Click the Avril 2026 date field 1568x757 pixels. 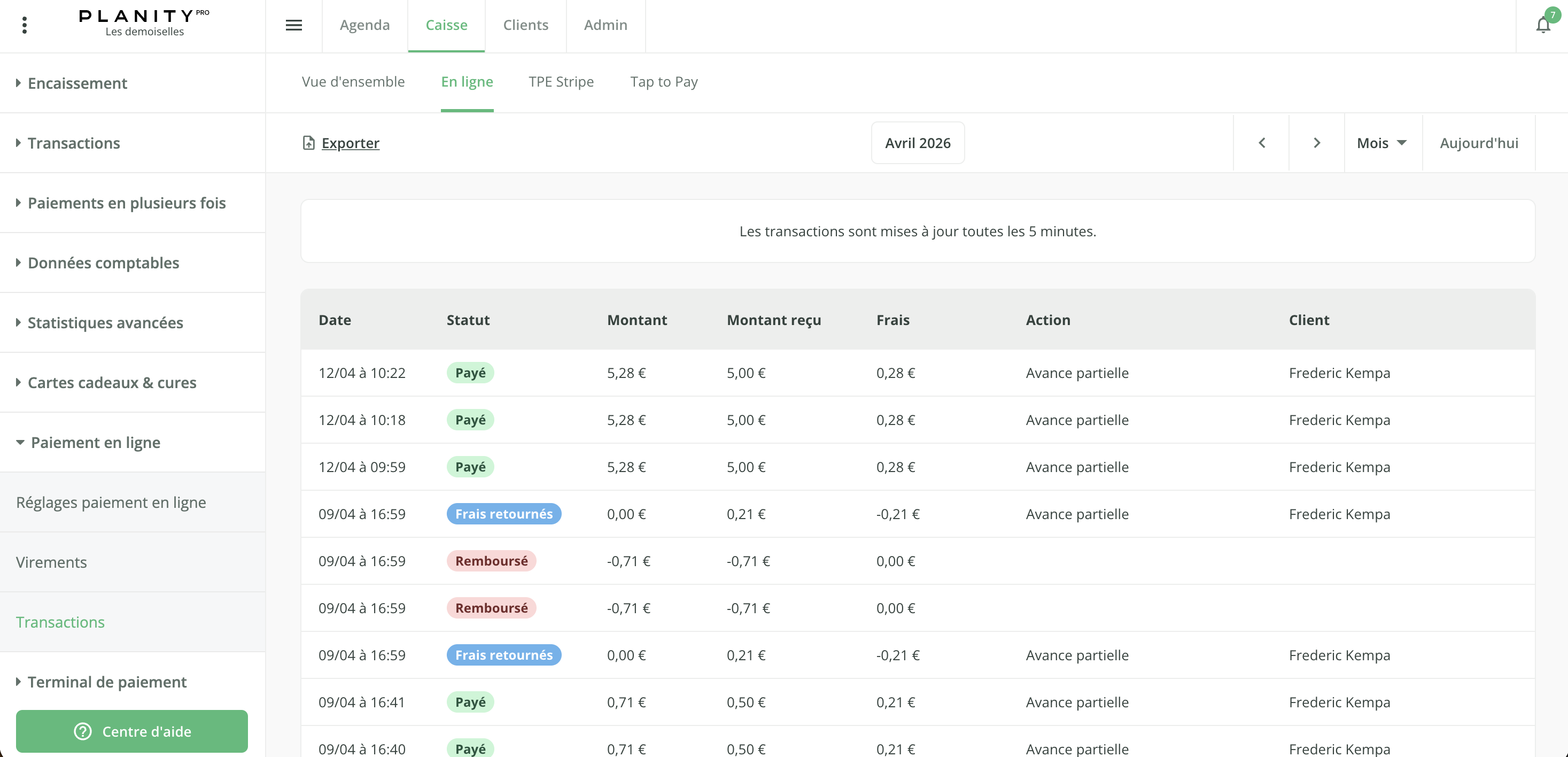point(917,143)
